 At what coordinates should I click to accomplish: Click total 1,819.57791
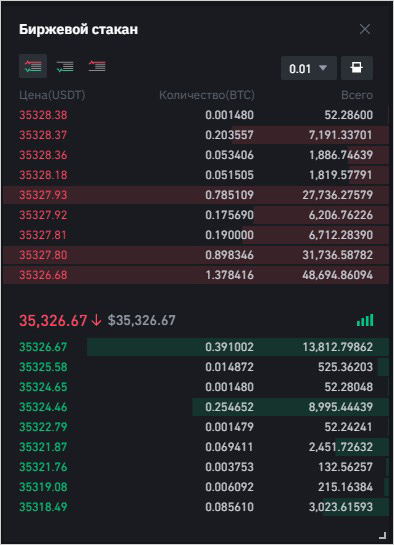pyautogui.click(x=340, y=175)
